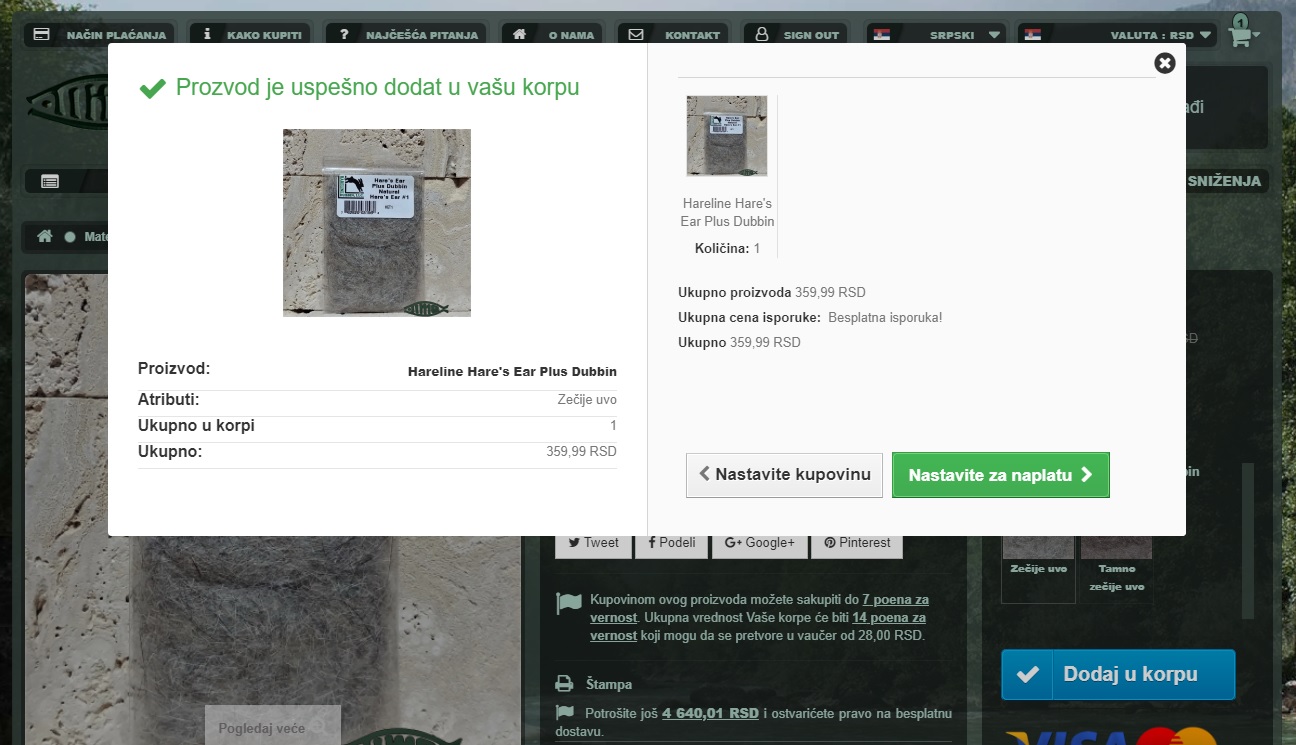Click Nastavite za naplatu button
The width and height of the screenshot is (1296, 745).
1001,475
